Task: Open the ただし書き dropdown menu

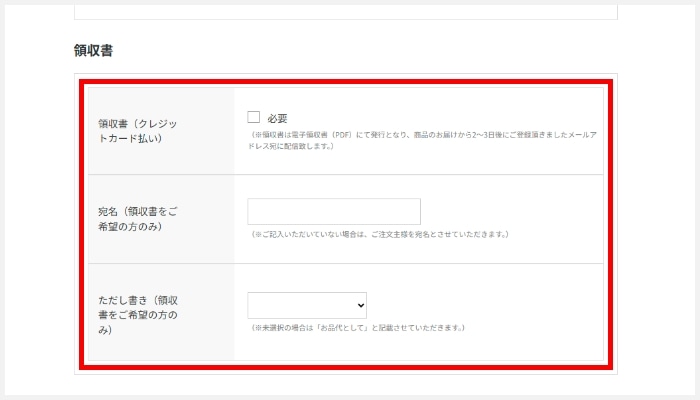Action: [306, 305]
